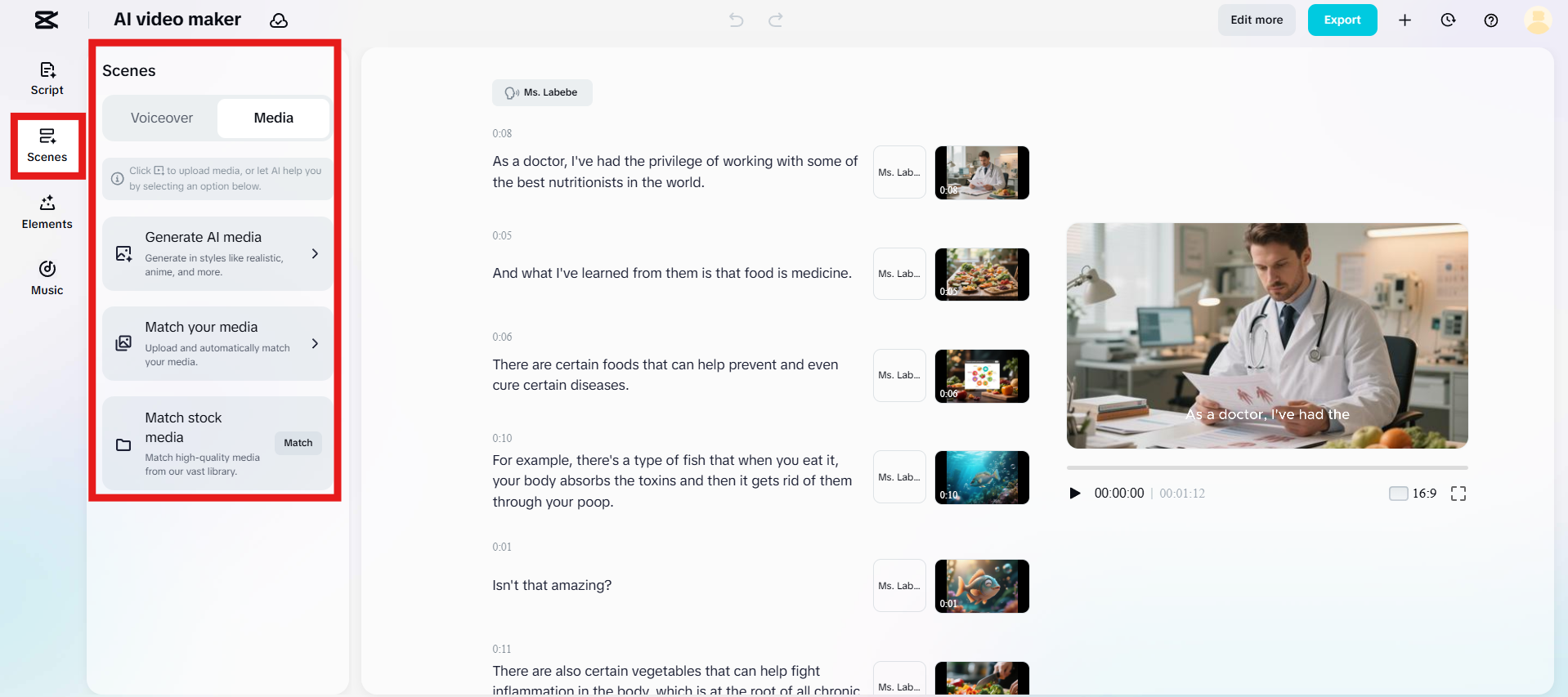Click the video preview progress bar
This screenshot has height=697, width=1568.
click(1266, 467)
